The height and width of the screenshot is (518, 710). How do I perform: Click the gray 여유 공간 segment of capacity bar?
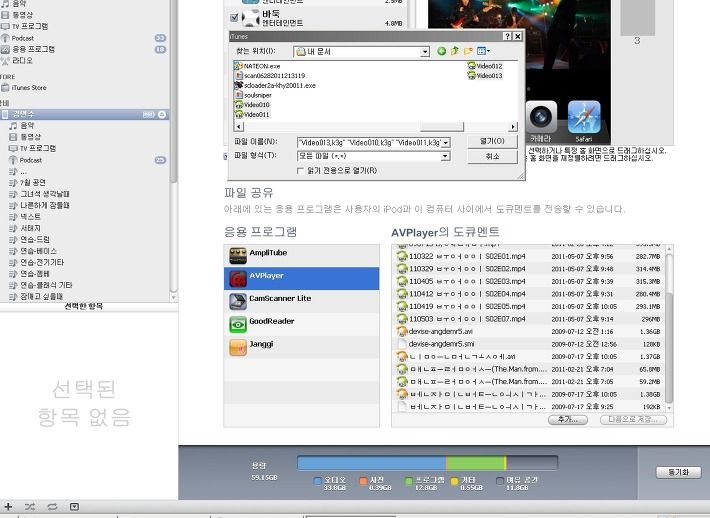click(532, 463)
